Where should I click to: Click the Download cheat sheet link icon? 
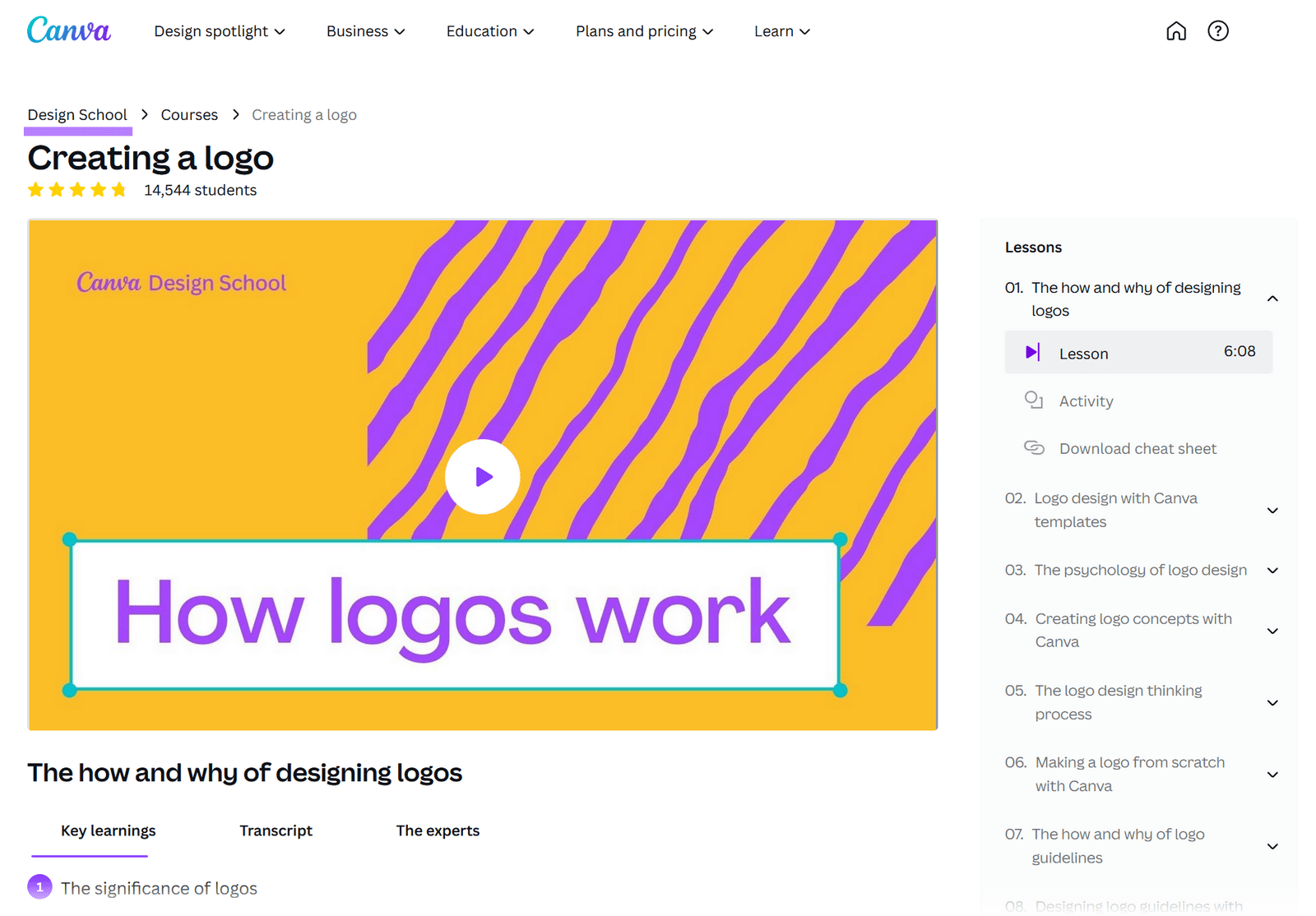click(1035, 448)
